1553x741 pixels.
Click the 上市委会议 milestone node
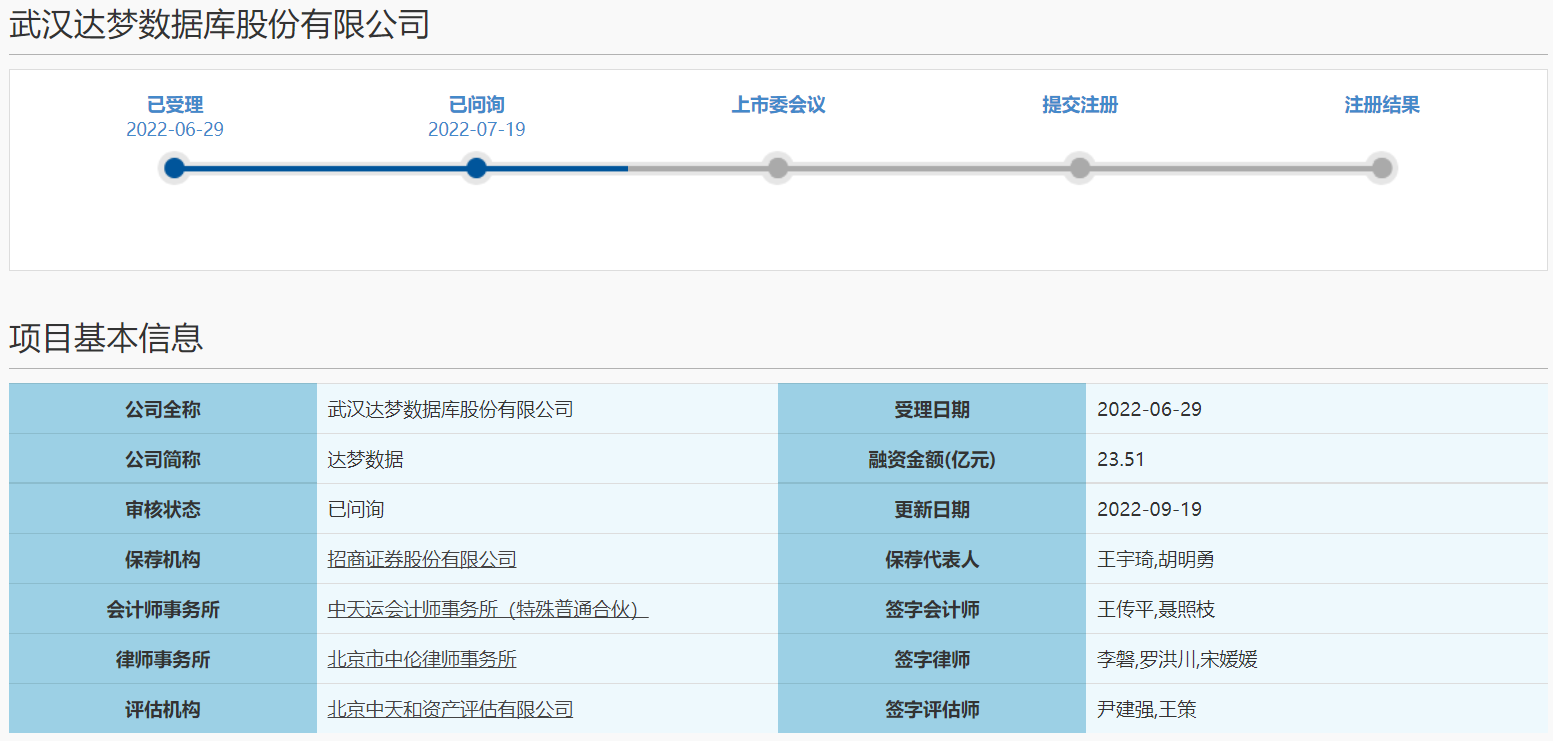click(778, 168)
